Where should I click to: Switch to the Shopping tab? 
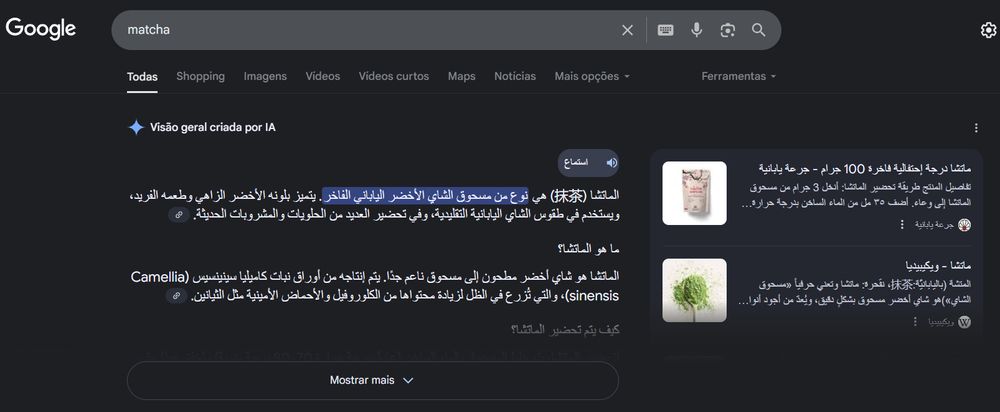[200, 76]
